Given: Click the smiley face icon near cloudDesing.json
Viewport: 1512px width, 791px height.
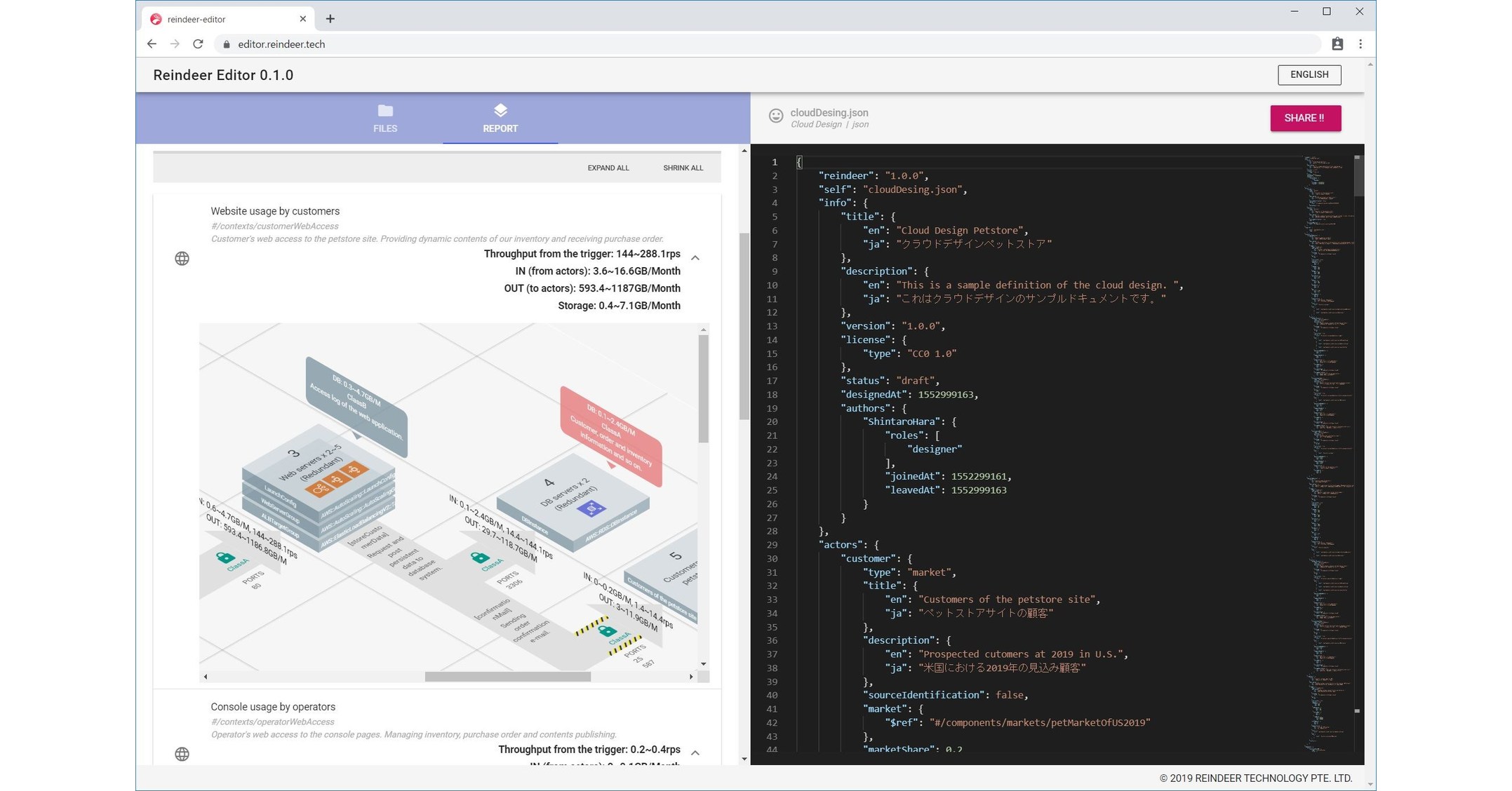Looking at the screenshot, I should click(x=775, y=116).
